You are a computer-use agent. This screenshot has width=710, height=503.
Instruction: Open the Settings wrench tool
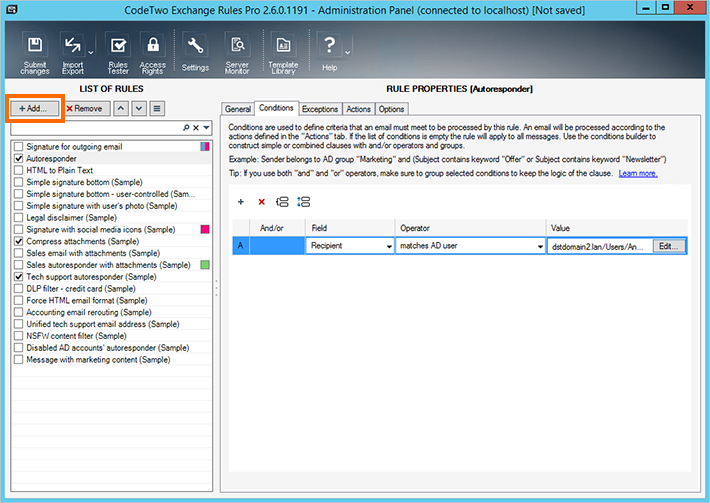(x=195, y=54)
